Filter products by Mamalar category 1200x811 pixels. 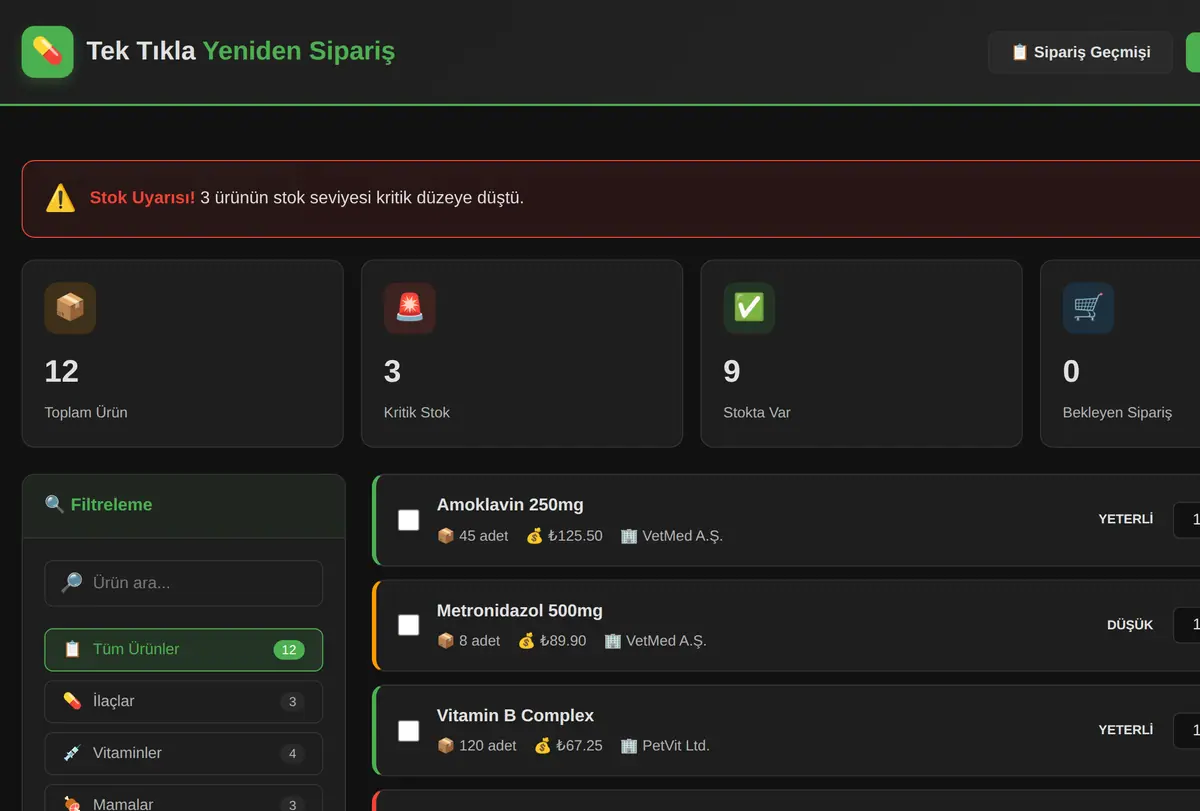coord(184,798)
